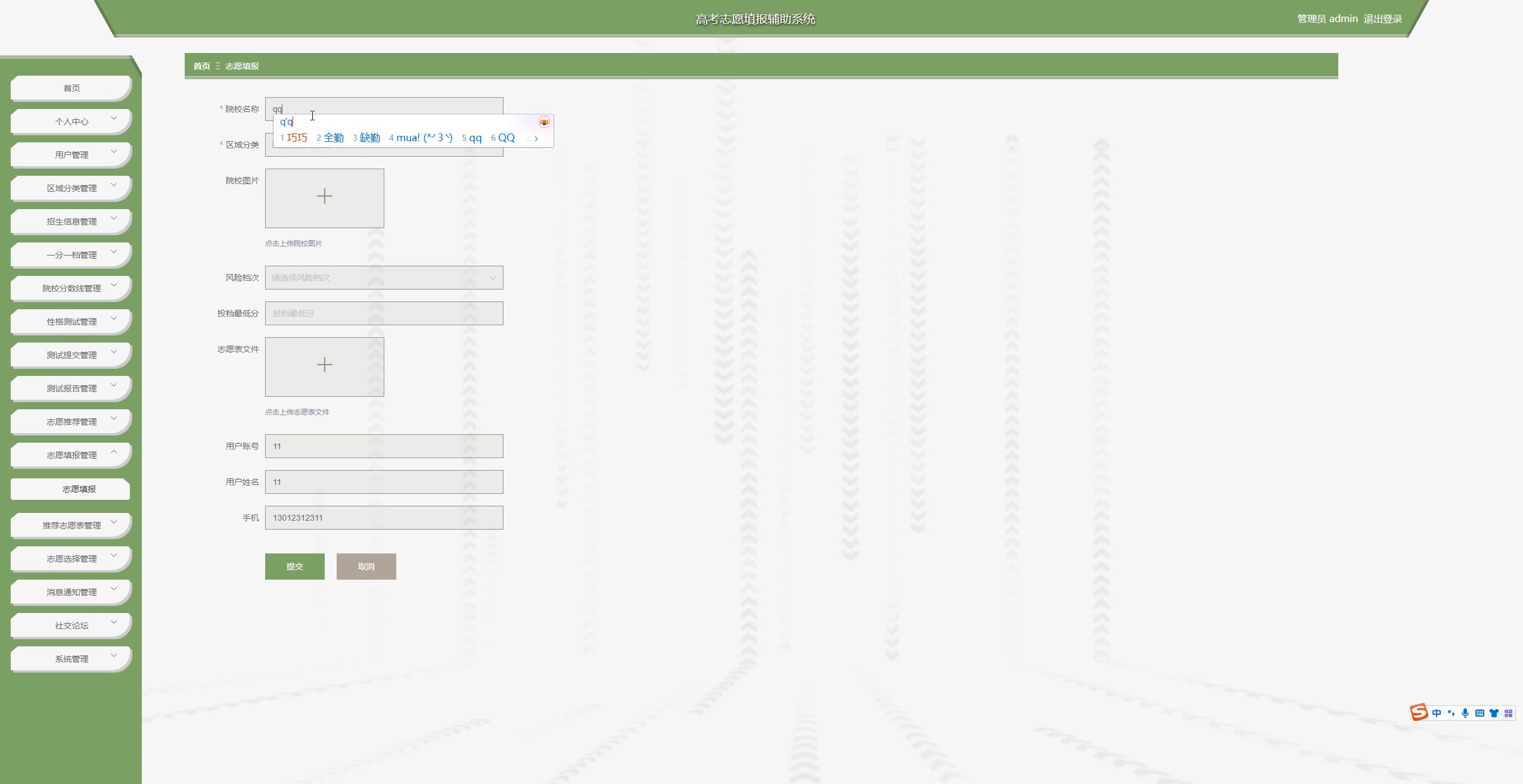Image resolution: width=1523 pixels, height=784 pixels.
Task: Click the 首页 breadcrumb link
Action: click(201, 66)
